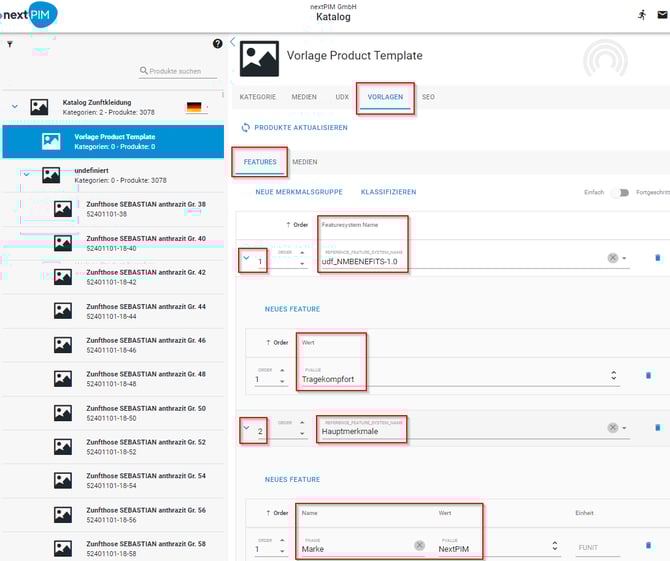Image resolution: width=670 pixels, height=561 pixels.
Task: Click Produkte aktualisieren button
Action: click(x=294, y=127)
